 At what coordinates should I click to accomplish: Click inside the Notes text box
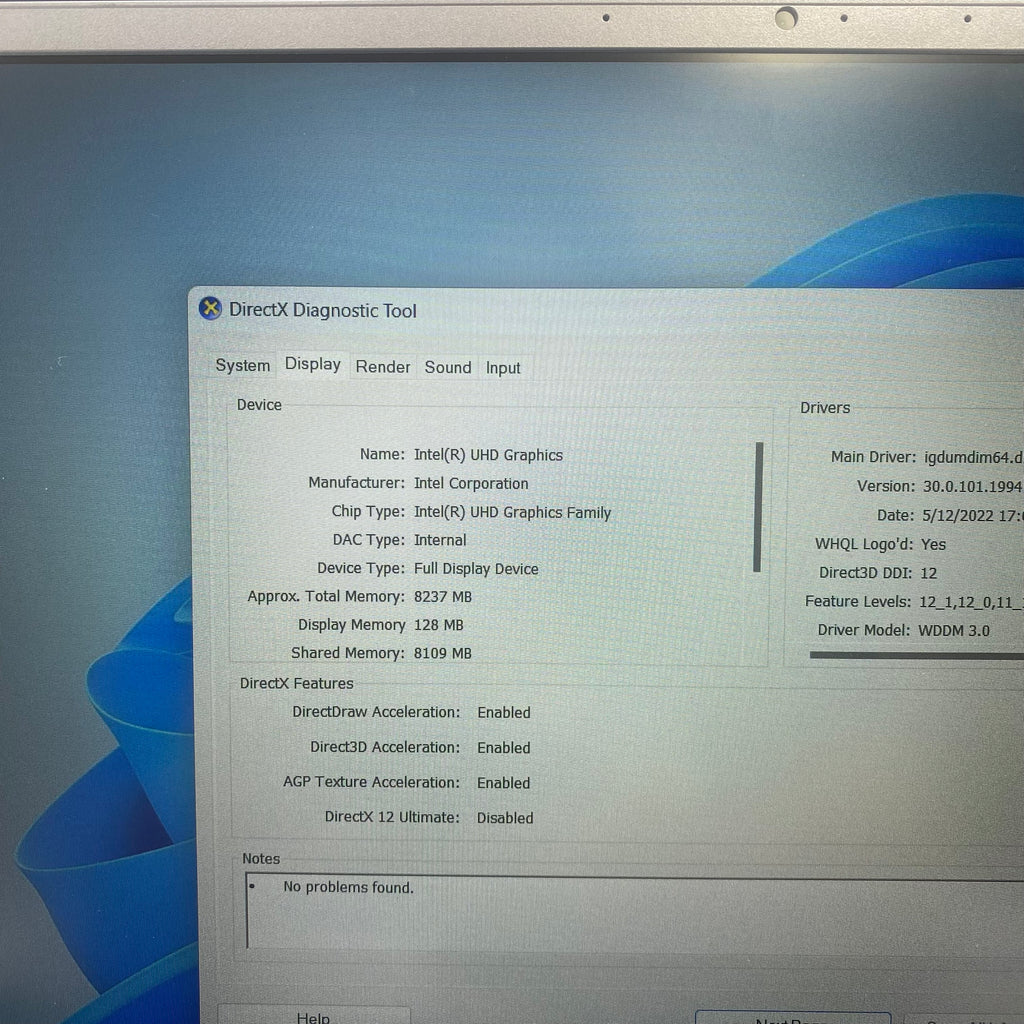coord(635,912)
